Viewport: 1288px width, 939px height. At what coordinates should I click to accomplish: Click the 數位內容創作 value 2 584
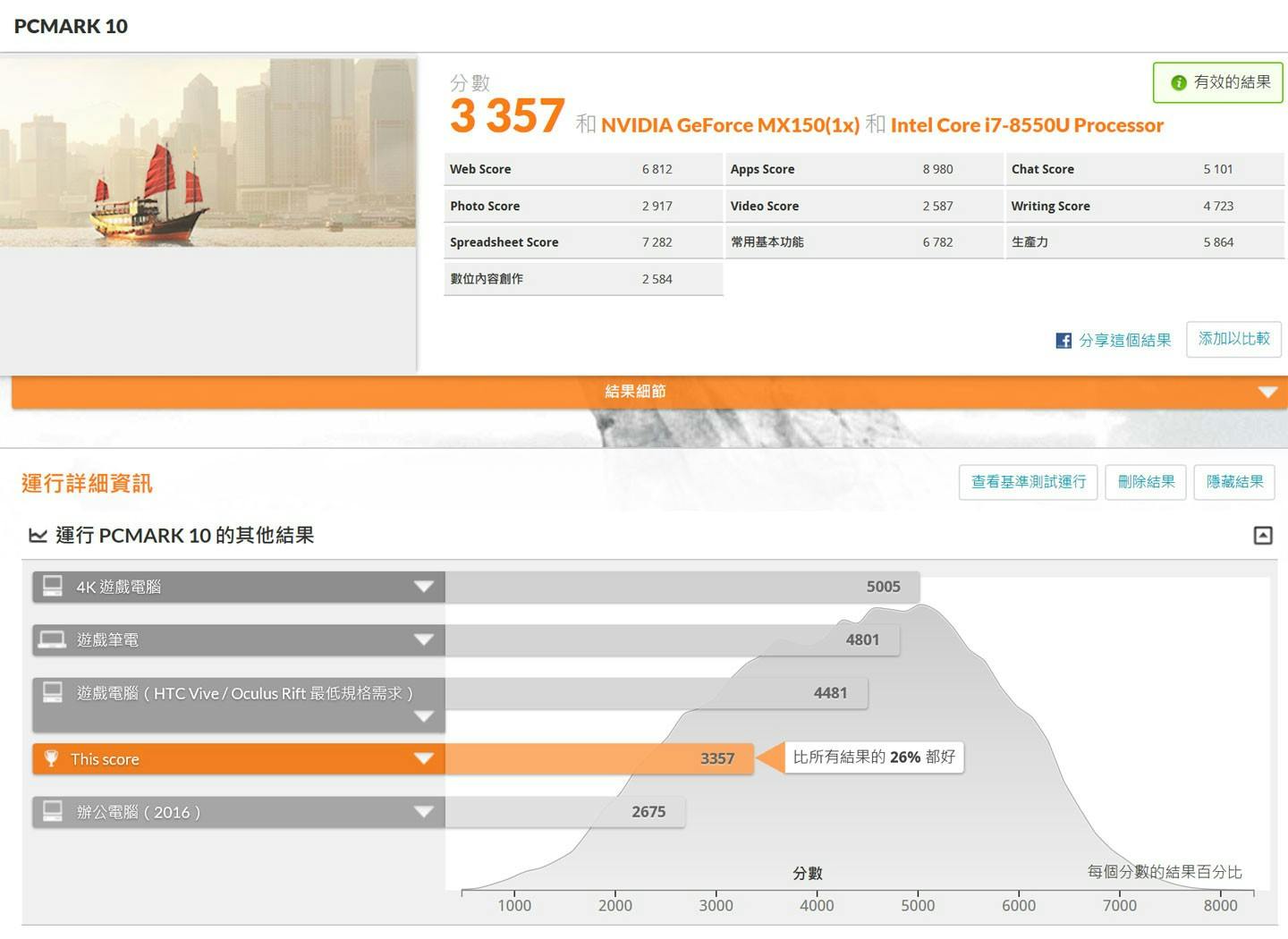pyautogui.click(x=657, y=279)
